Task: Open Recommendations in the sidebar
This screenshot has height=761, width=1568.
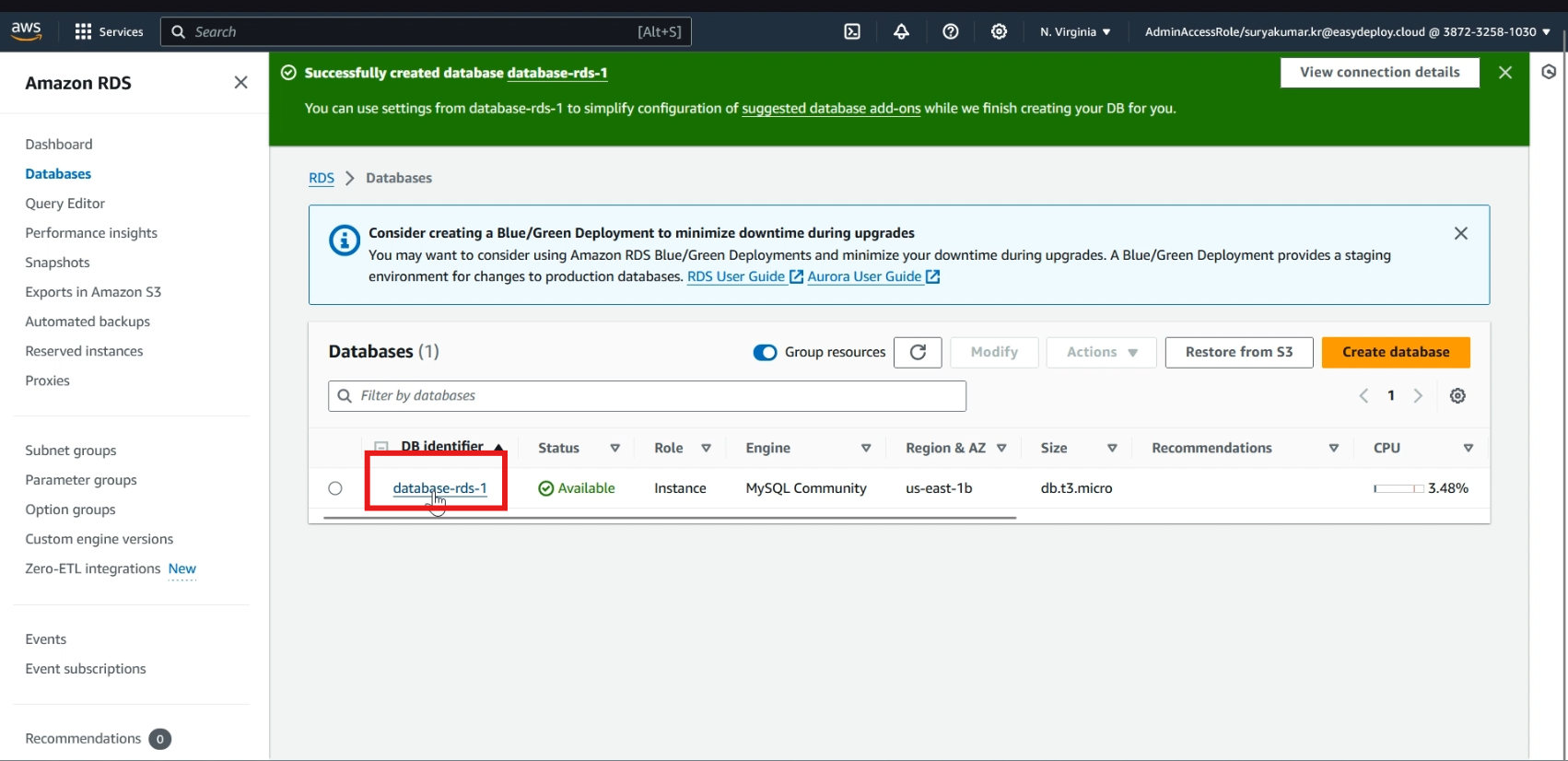Action: [x=83, y=738]
